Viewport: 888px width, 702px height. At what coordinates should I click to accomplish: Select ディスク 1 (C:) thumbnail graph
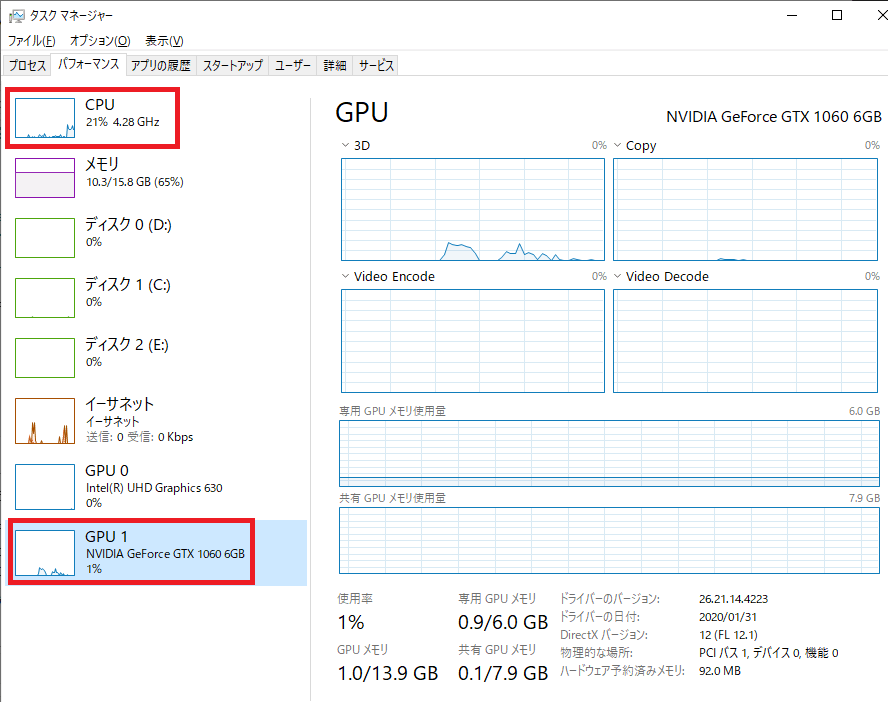point(45,298)
